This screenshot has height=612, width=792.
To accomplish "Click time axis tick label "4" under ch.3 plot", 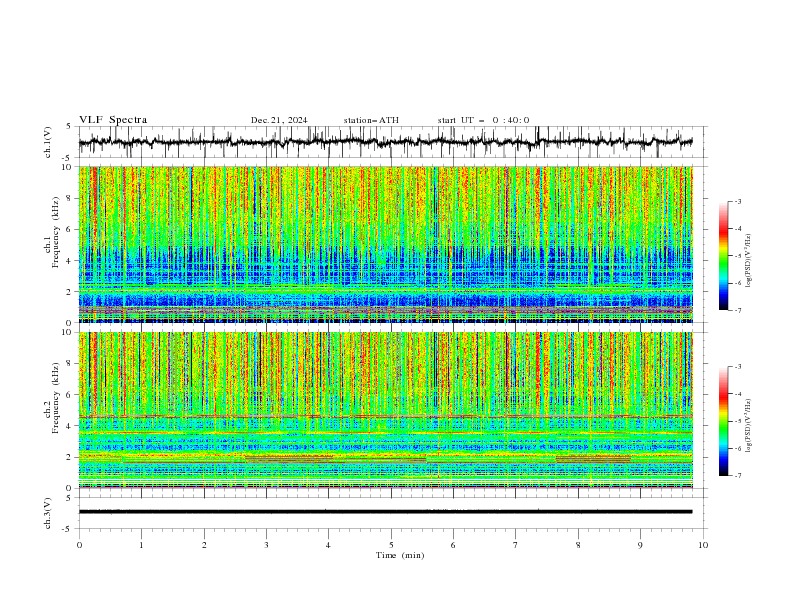I will tap(328, 545).
